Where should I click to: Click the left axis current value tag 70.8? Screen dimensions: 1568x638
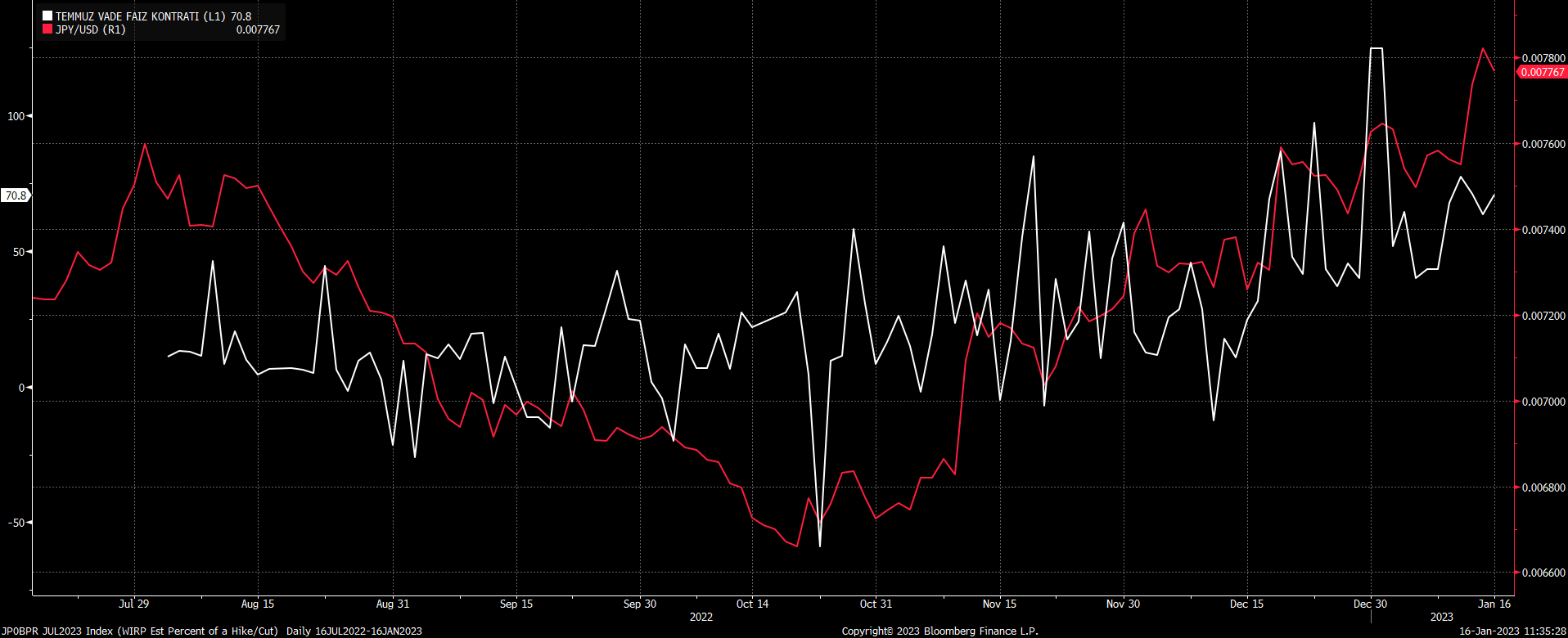coord(16,195)
